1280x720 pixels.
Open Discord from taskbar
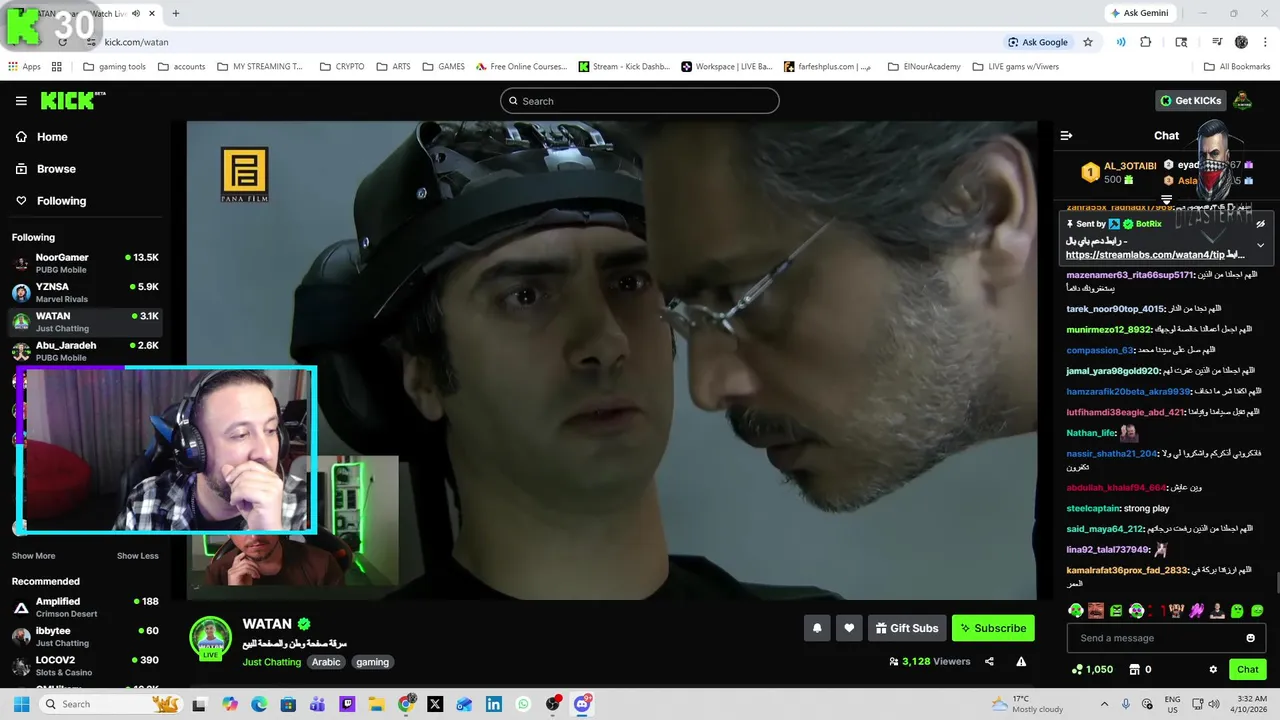pyautogui.click(x=582, y=704)
